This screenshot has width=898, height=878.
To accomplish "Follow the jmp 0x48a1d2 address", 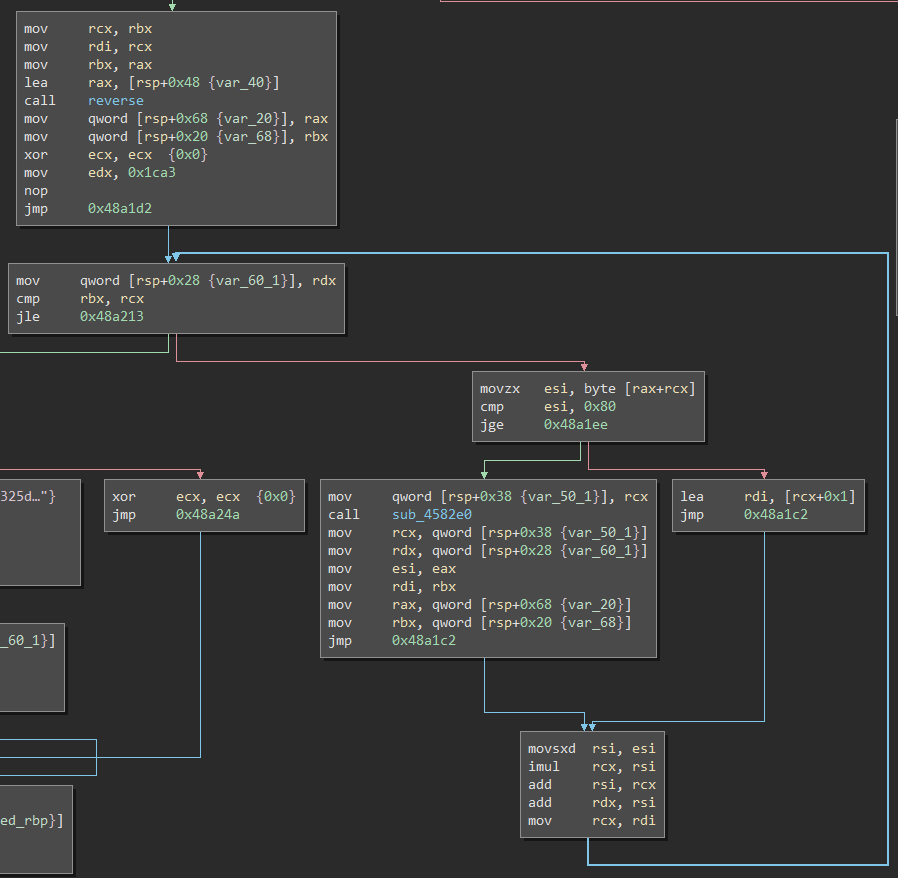I will point(119,209).
